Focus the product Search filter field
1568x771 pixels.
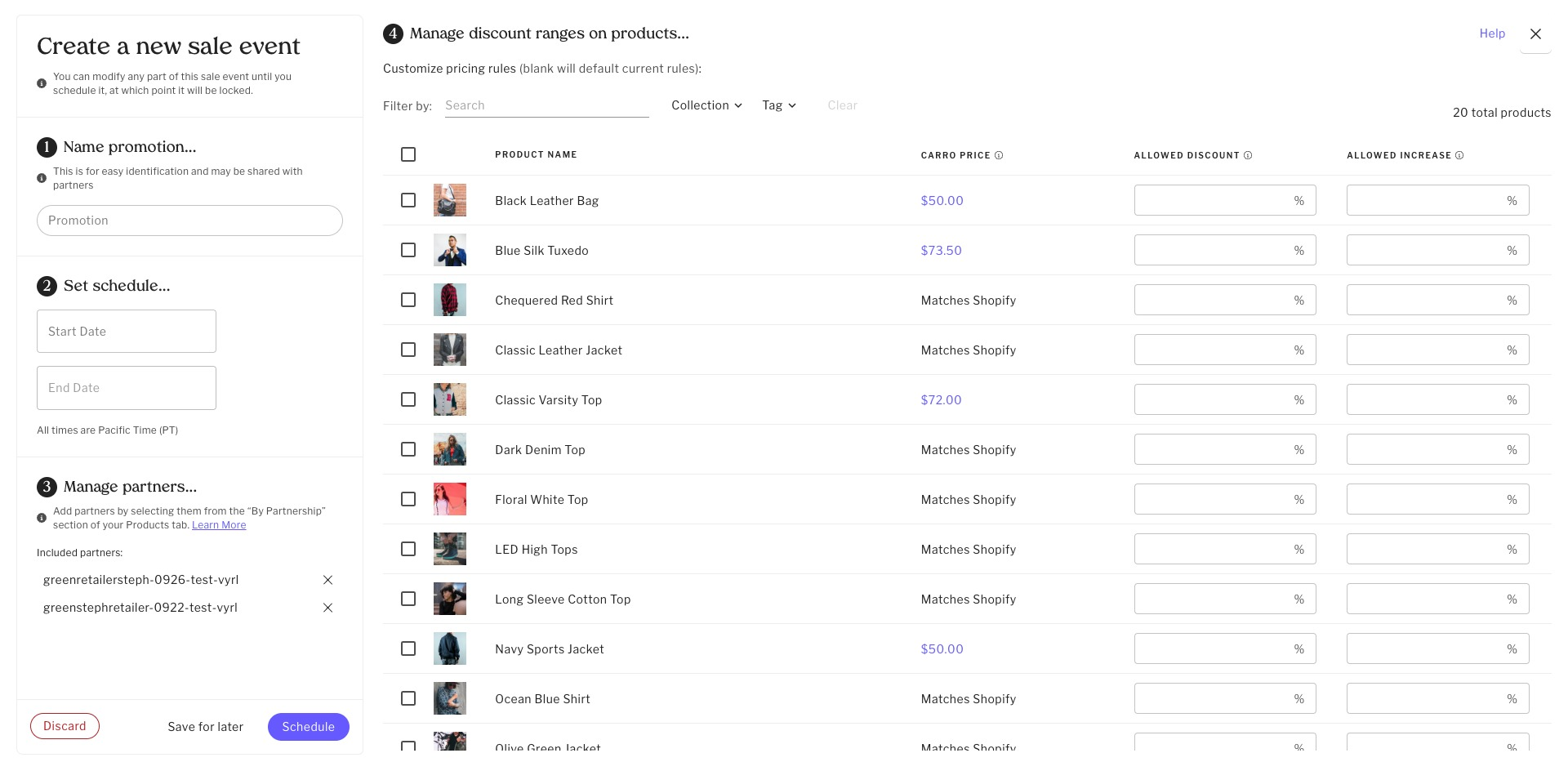pos(546,105)
